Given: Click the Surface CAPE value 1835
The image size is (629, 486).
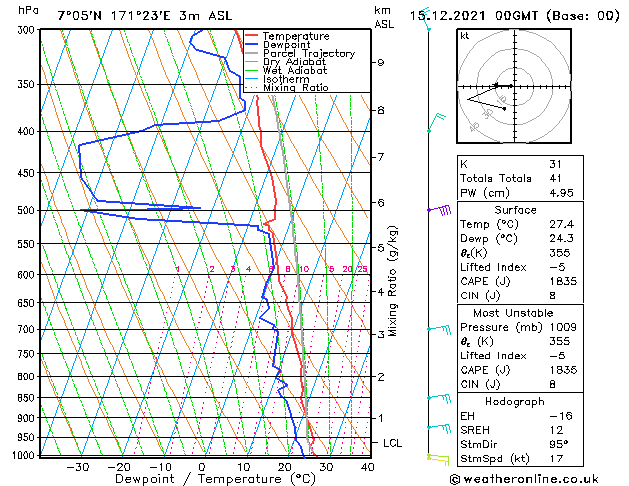Looking at the screenshot, I should 563,281.
